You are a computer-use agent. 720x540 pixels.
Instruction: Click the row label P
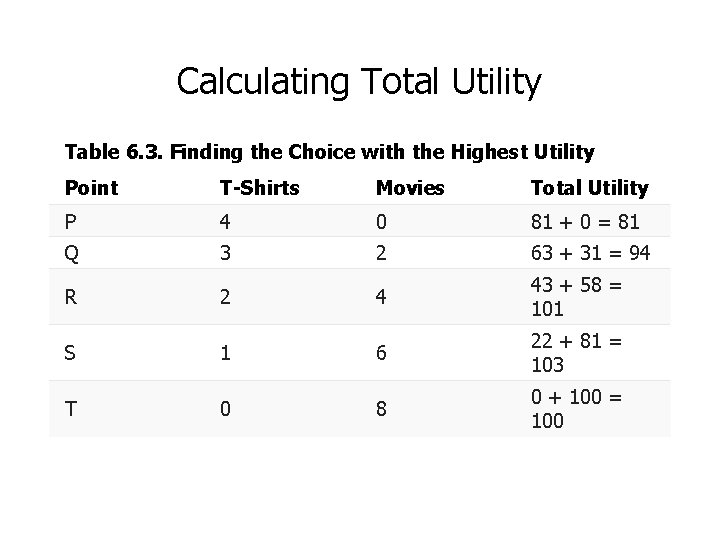71,221
